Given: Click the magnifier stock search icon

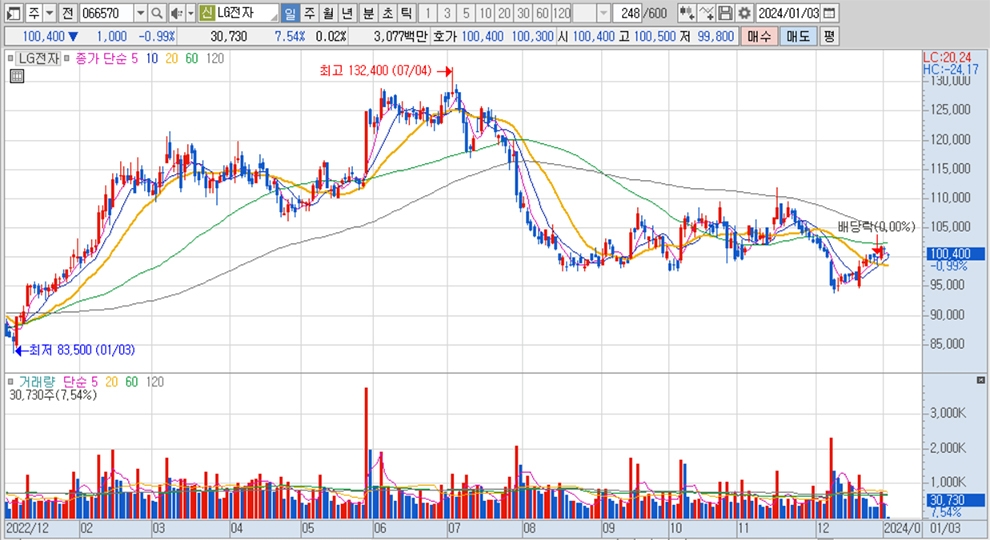Looking at the screenshot, I should tap(158, 13).
